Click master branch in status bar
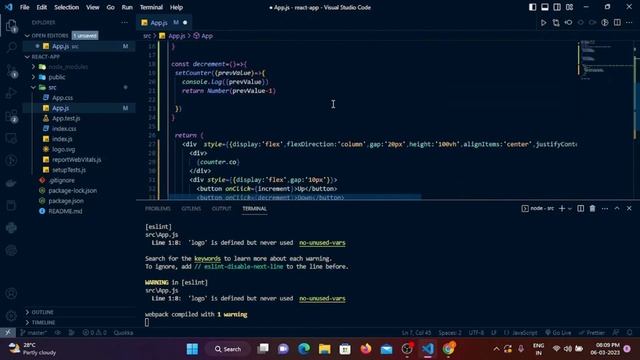Viewport: 640px width, 360px height. (33, 333)
